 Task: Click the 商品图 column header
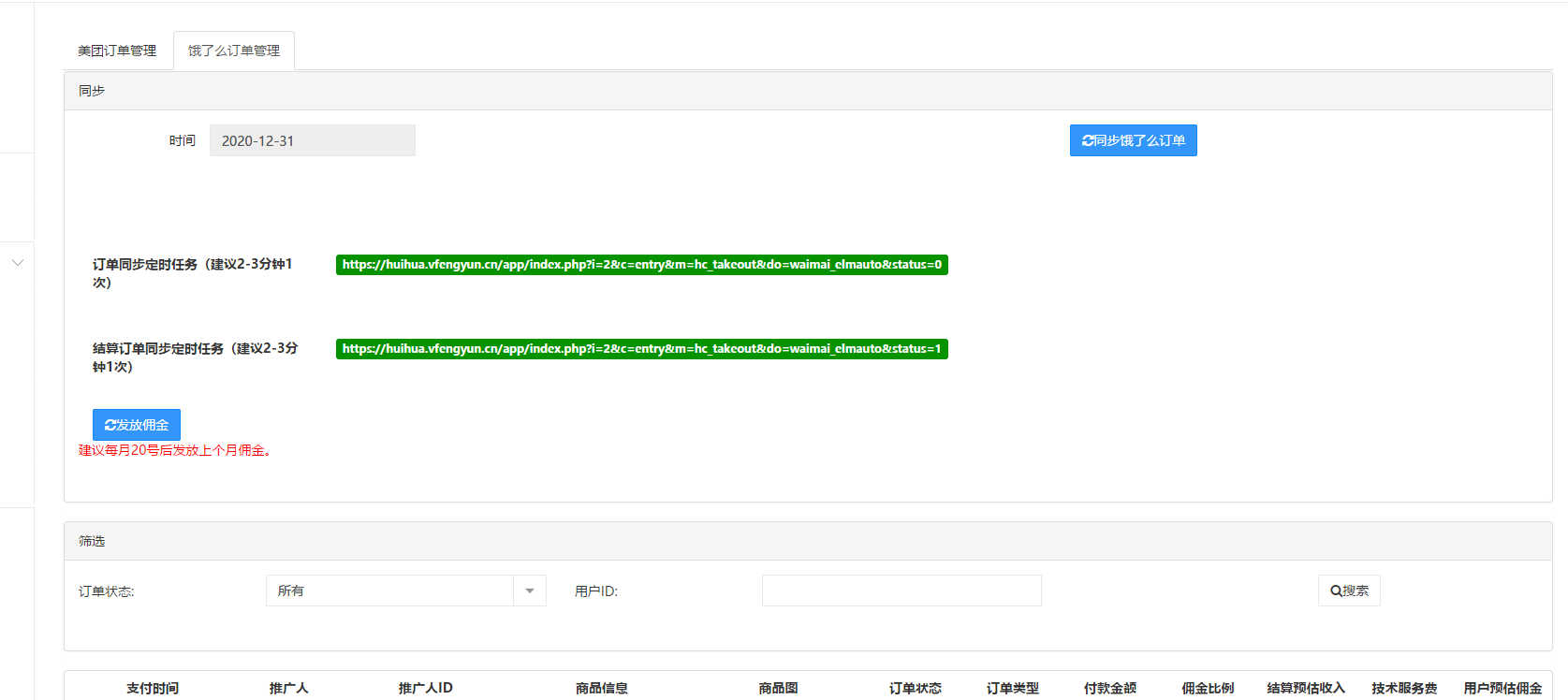tap(778, 688)
